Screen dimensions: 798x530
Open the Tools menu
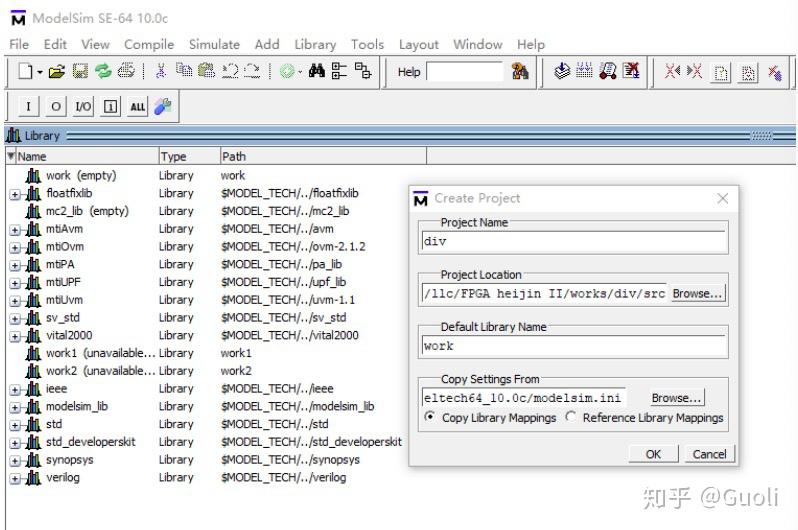367,44
